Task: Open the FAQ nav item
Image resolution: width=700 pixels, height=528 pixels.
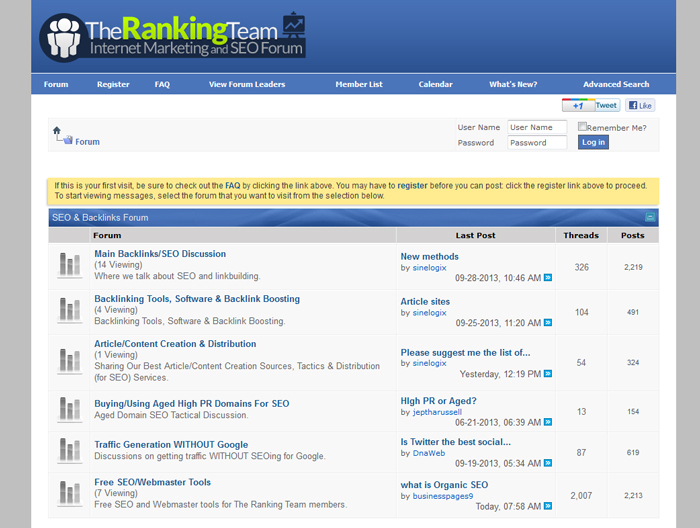Action: [x=162, y=84]
